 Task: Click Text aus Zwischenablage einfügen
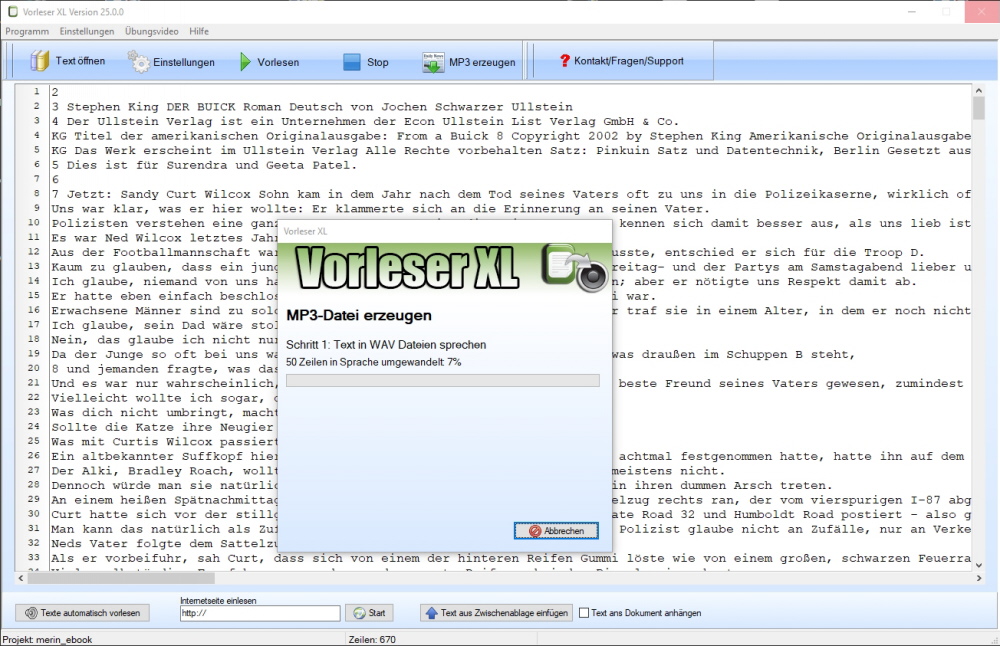click(x=496, y=613)
